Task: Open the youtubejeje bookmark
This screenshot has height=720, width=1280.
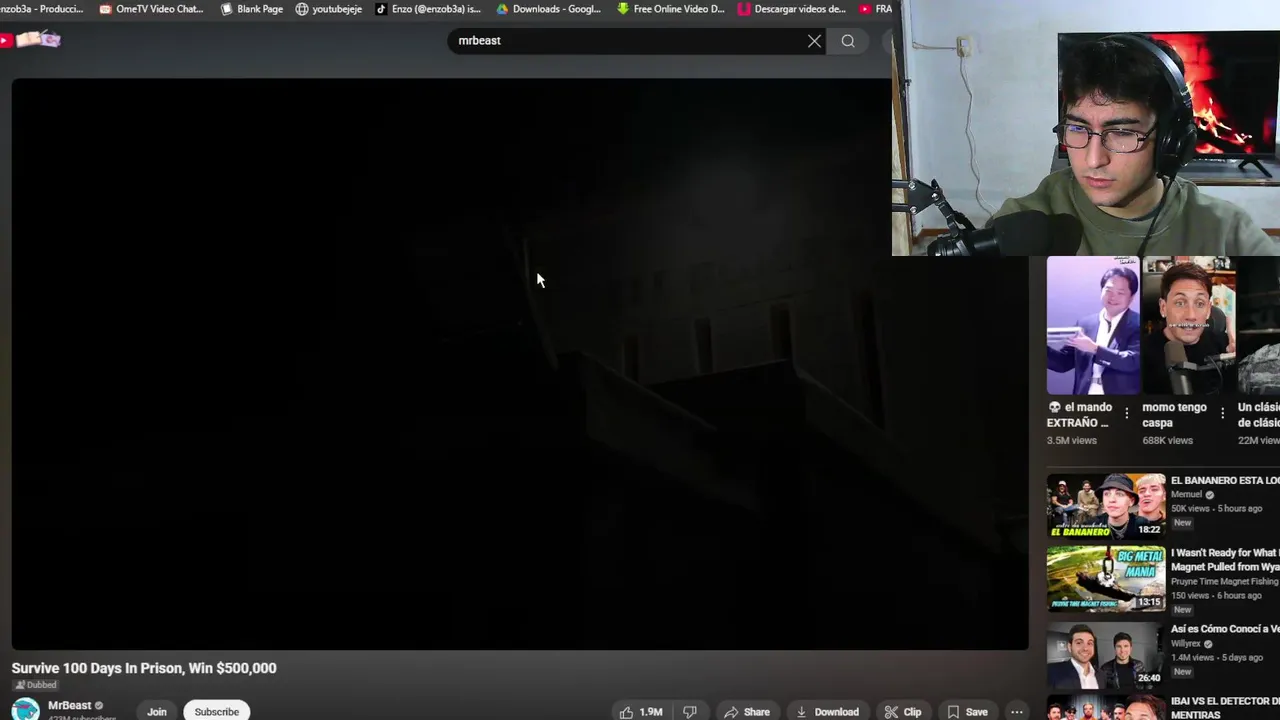Action: [328, 9]
